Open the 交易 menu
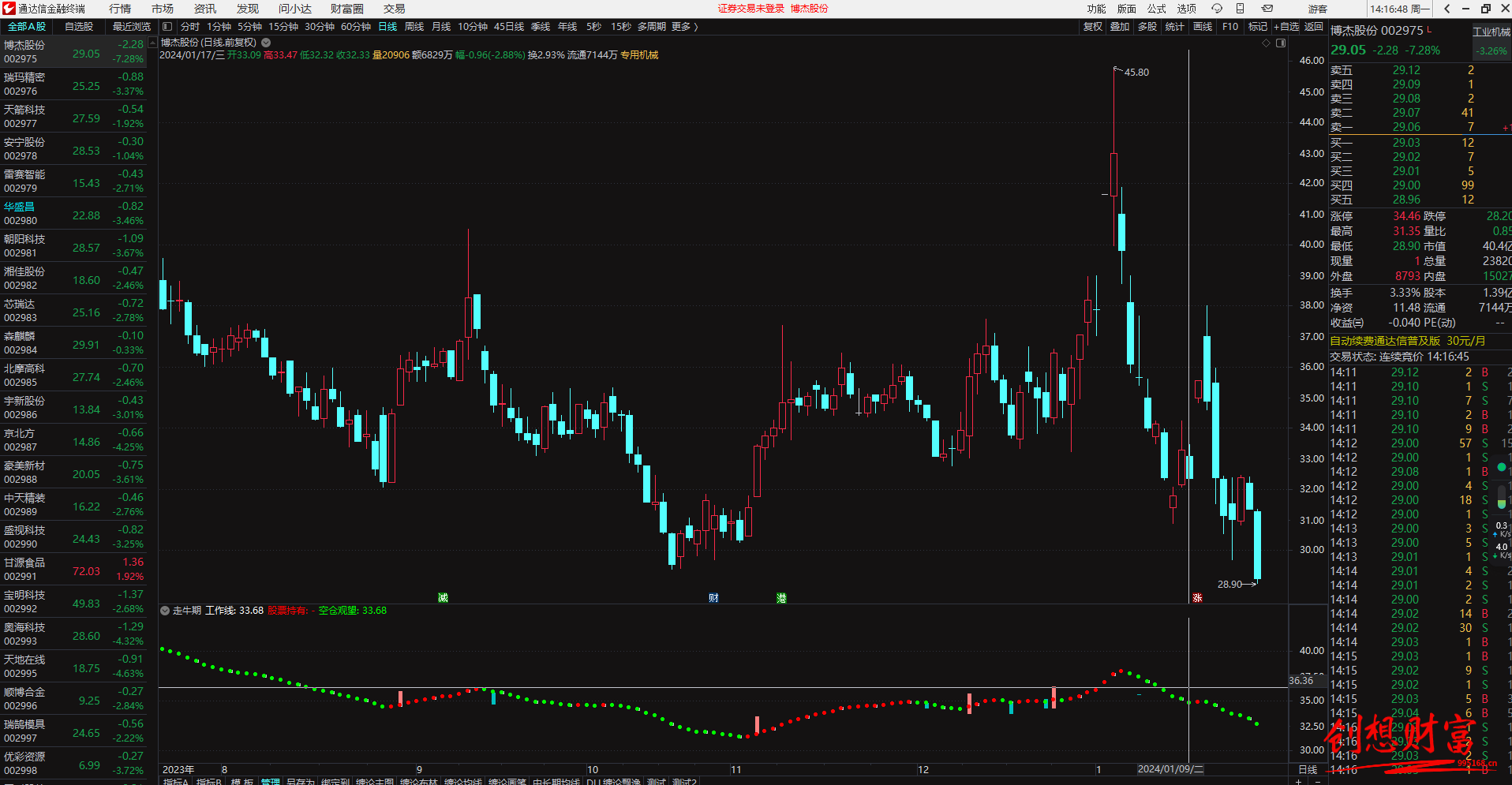 (x=395, y=9)
